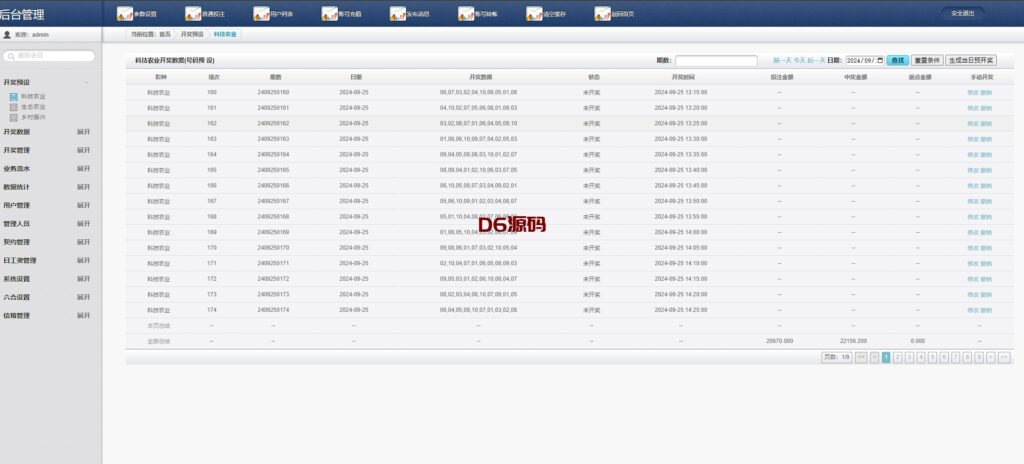Click the 日期 date input field
This screenshot has width=1024, height=464.
(x=865, y=60)
